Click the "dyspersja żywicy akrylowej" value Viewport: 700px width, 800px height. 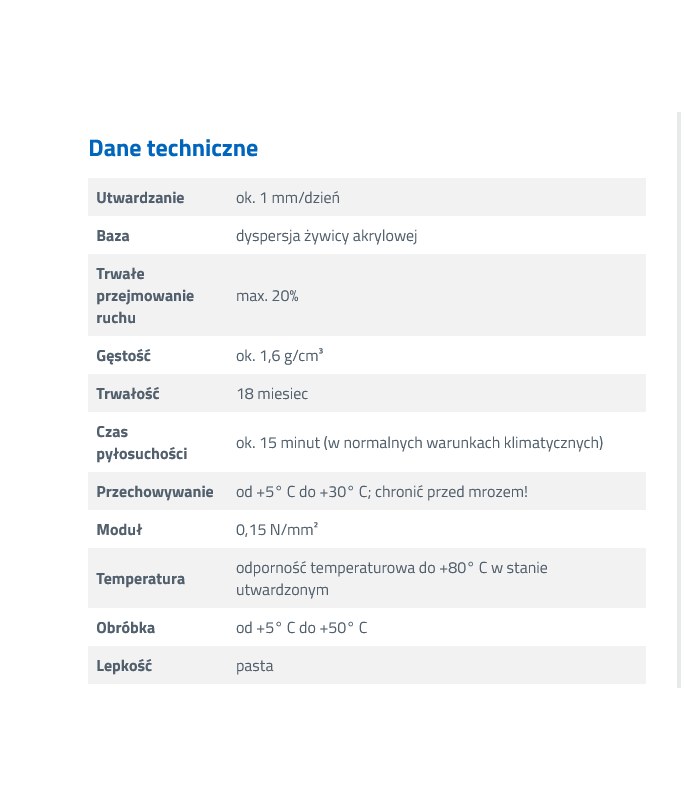point(326,236)
